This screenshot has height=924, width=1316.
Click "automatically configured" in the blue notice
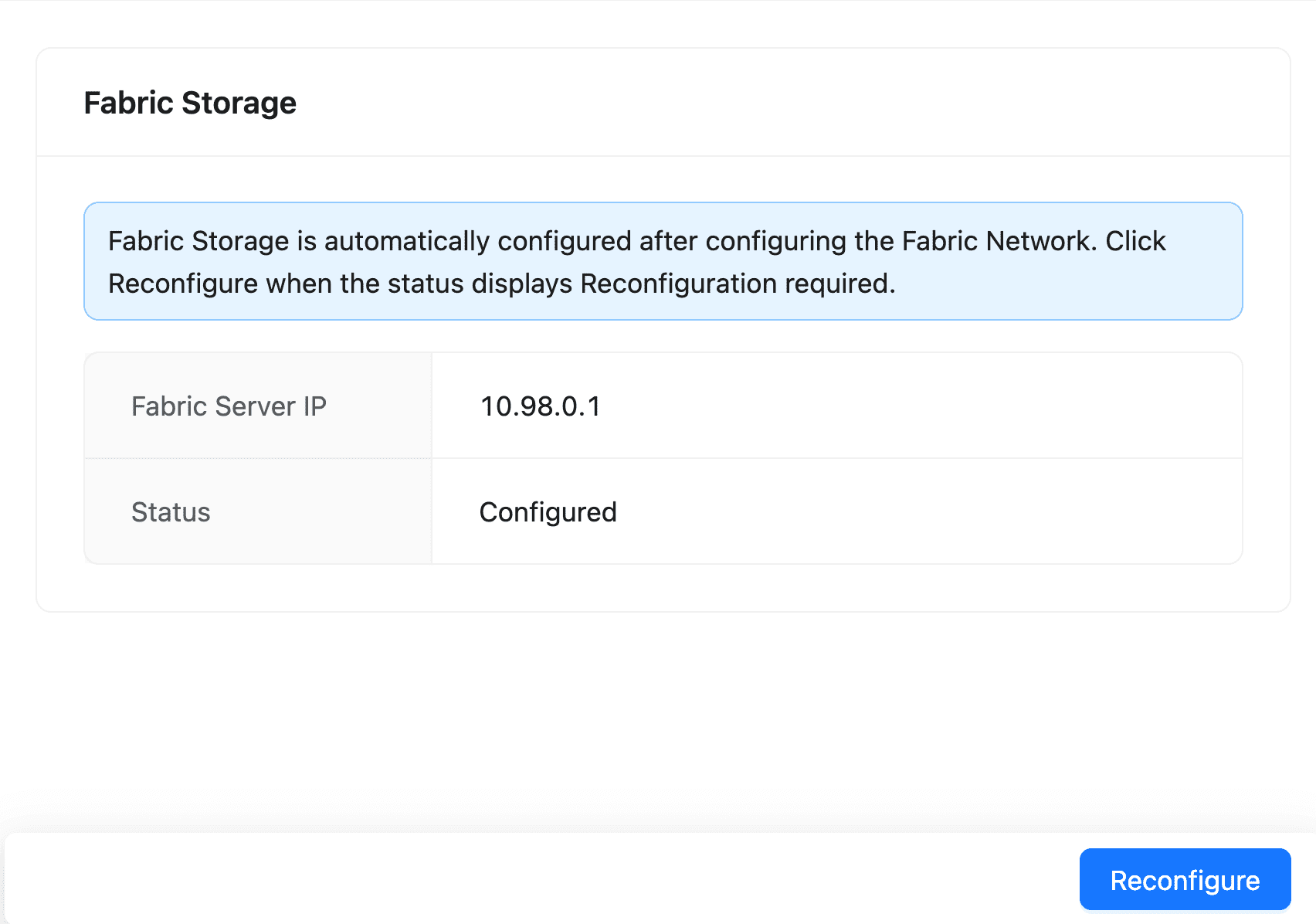[x=478, y=241]
